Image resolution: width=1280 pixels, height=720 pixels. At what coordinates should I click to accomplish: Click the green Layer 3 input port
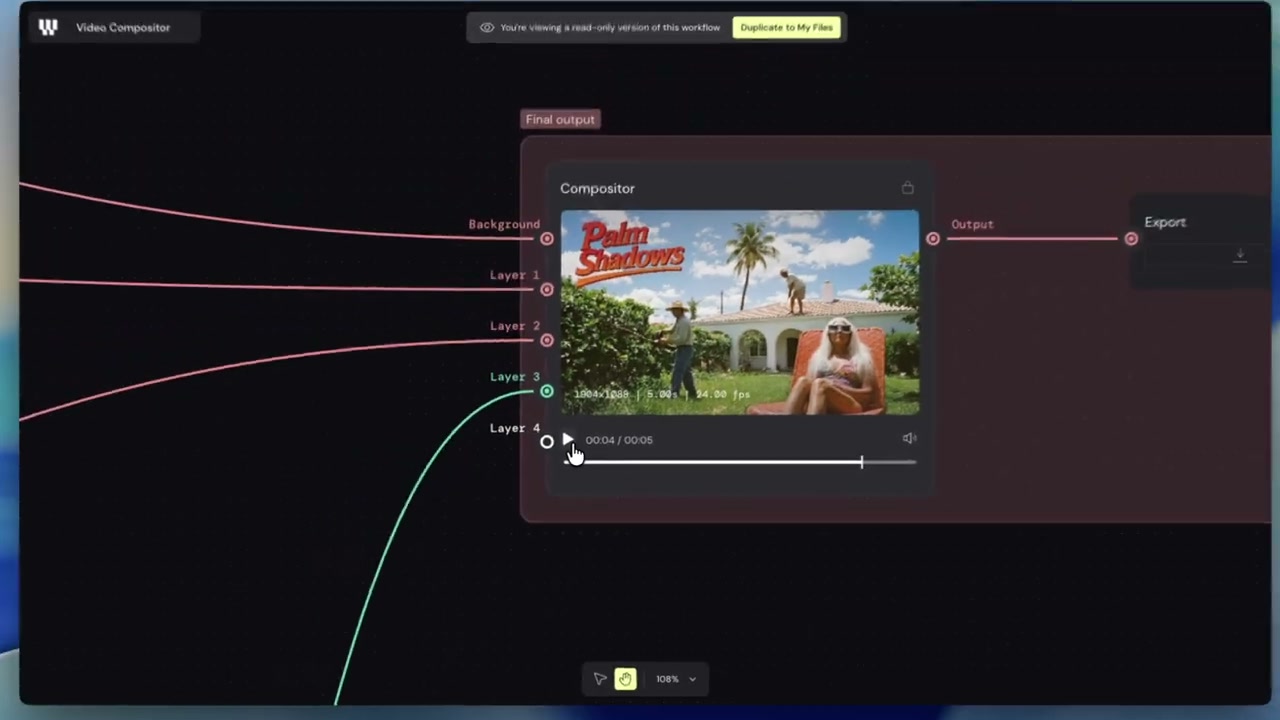coord(547,391)
